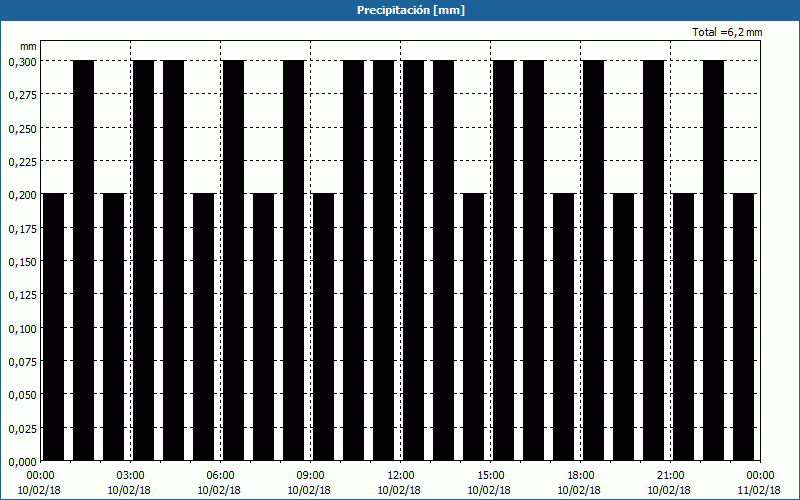Viewport: 800px width, 500px height.
Task: Click the 0,025 y-axis label
Action: pos(22,429)
